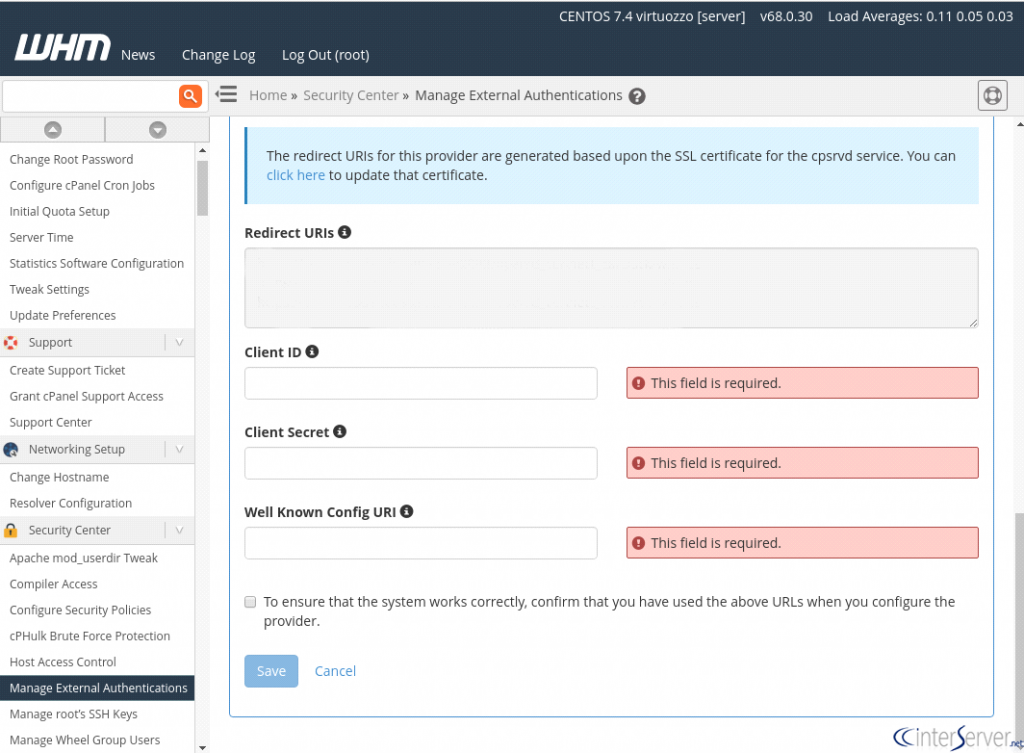This screenshot has width=1024, height=753.
Task: Click the Cancel link
Action: (335, 671)
